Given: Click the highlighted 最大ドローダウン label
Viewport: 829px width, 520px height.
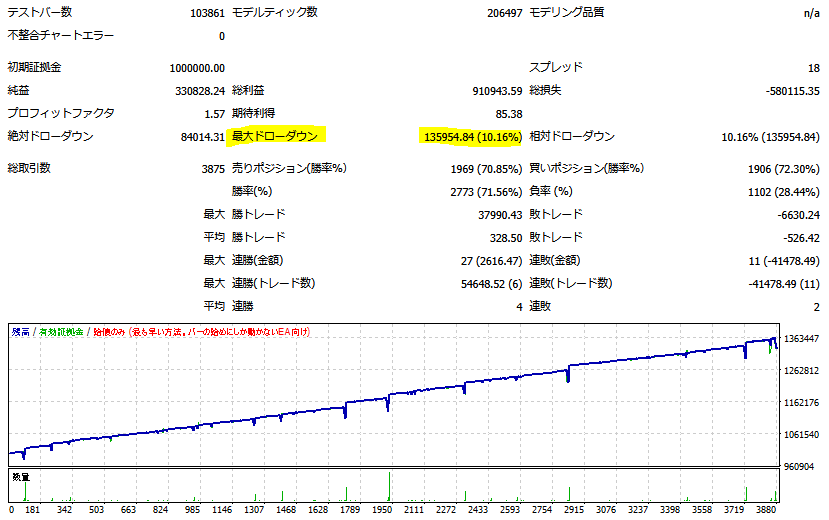Looking at the screenshot, I should tap(275, 137).
